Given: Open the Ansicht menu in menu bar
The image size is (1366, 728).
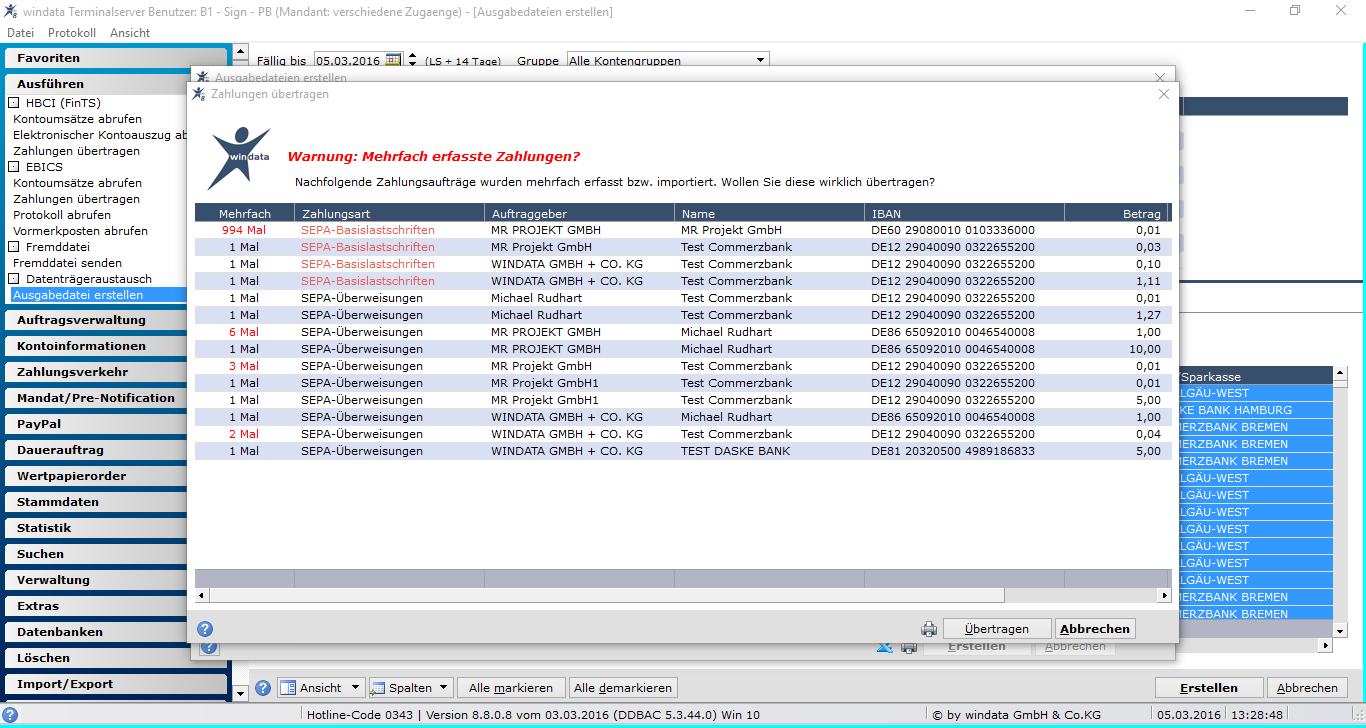Looking at the screenshot, I should pyautogui.click(x=130, y=33).
